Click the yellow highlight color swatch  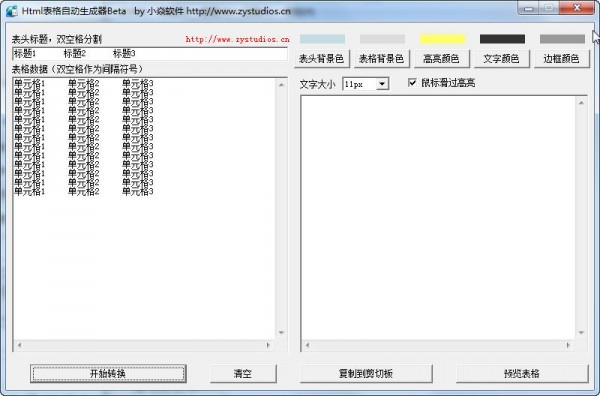coord(442,39)
